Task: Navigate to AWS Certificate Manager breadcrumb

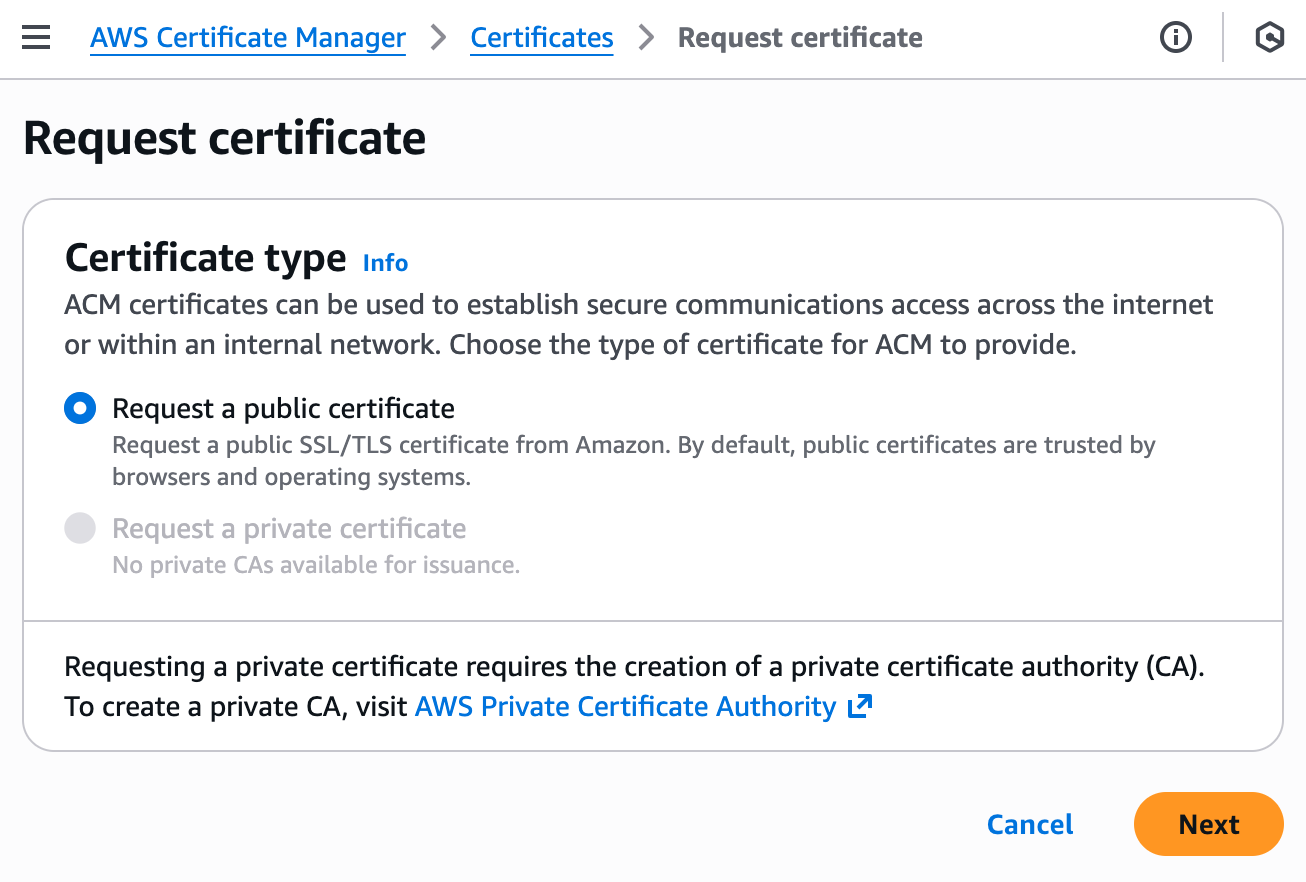Action: coord(247,38)
